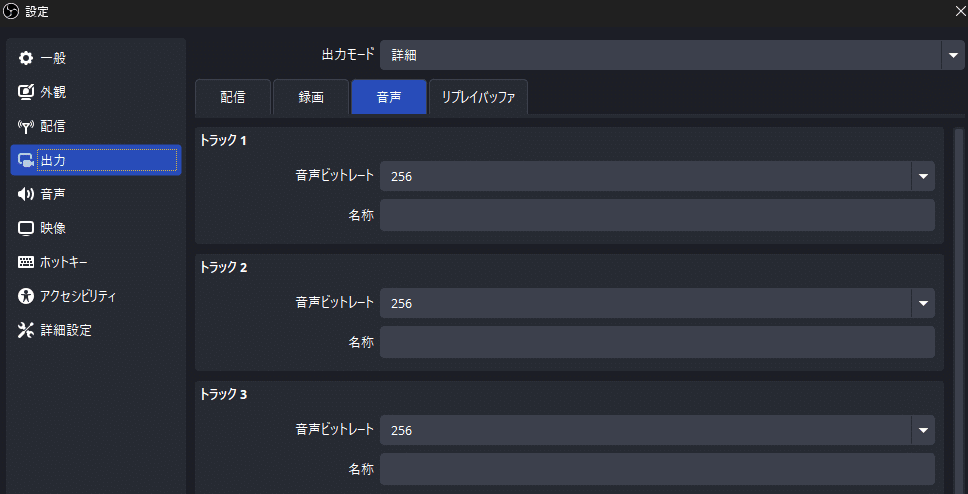Click the Track 2 name (名称) field
The width and height of the screenshot is (968, 494).
[x=656, y=342]
